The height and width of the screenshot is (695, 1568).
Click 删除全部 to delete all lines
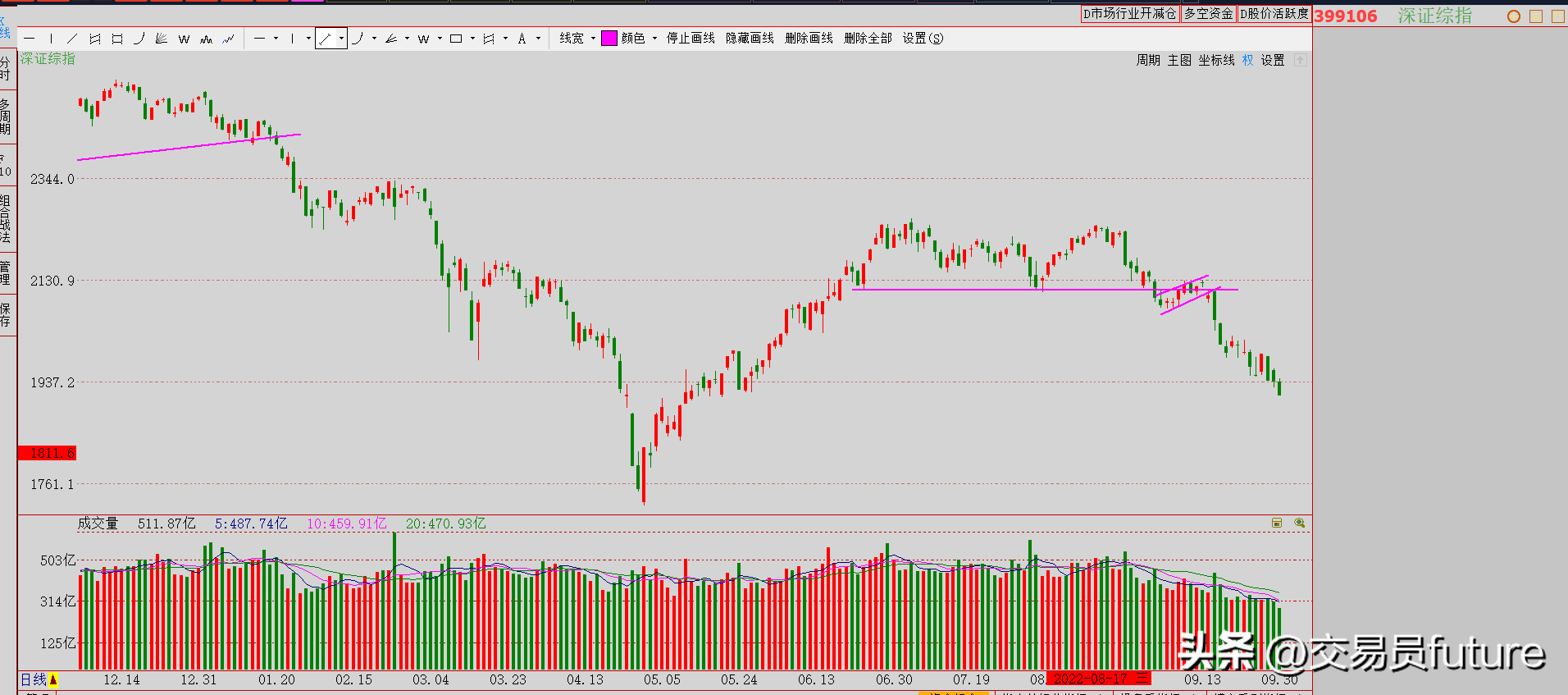click(x=868, y=39)
